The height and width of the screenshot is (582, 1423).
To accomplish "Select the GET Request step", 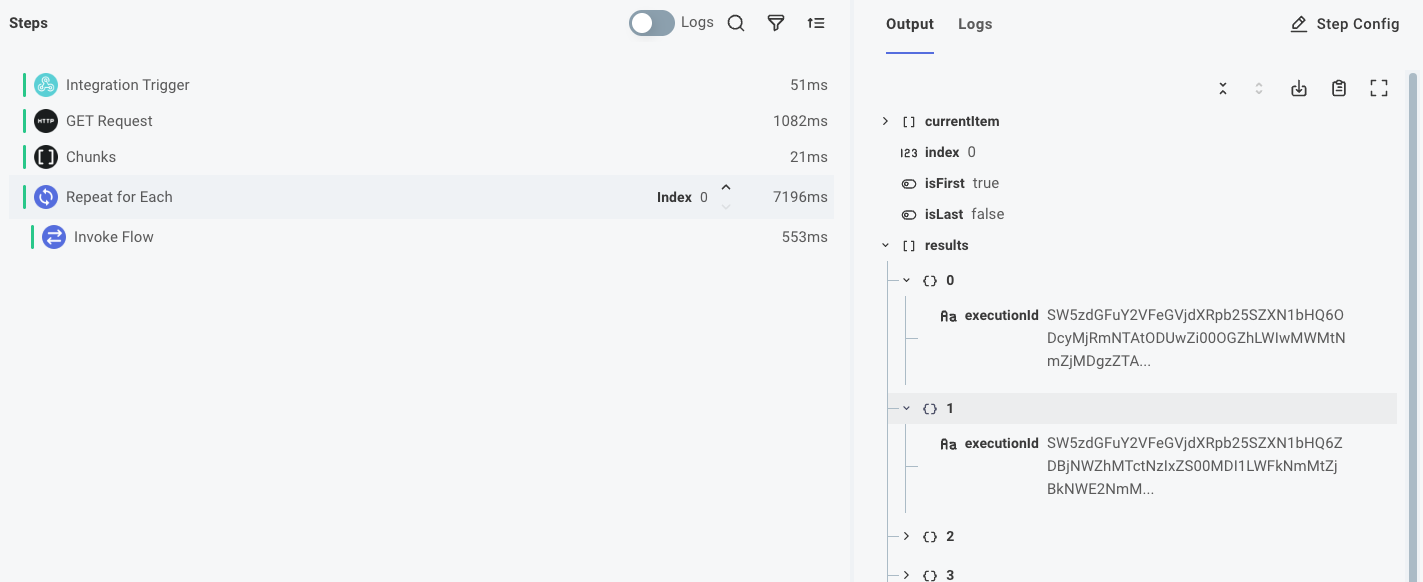I will 109,120.
